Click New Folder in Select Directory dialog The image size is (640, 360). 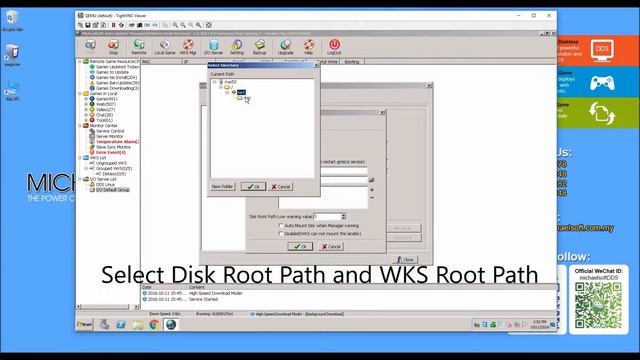pyautogui.click(x=222, y=187)
